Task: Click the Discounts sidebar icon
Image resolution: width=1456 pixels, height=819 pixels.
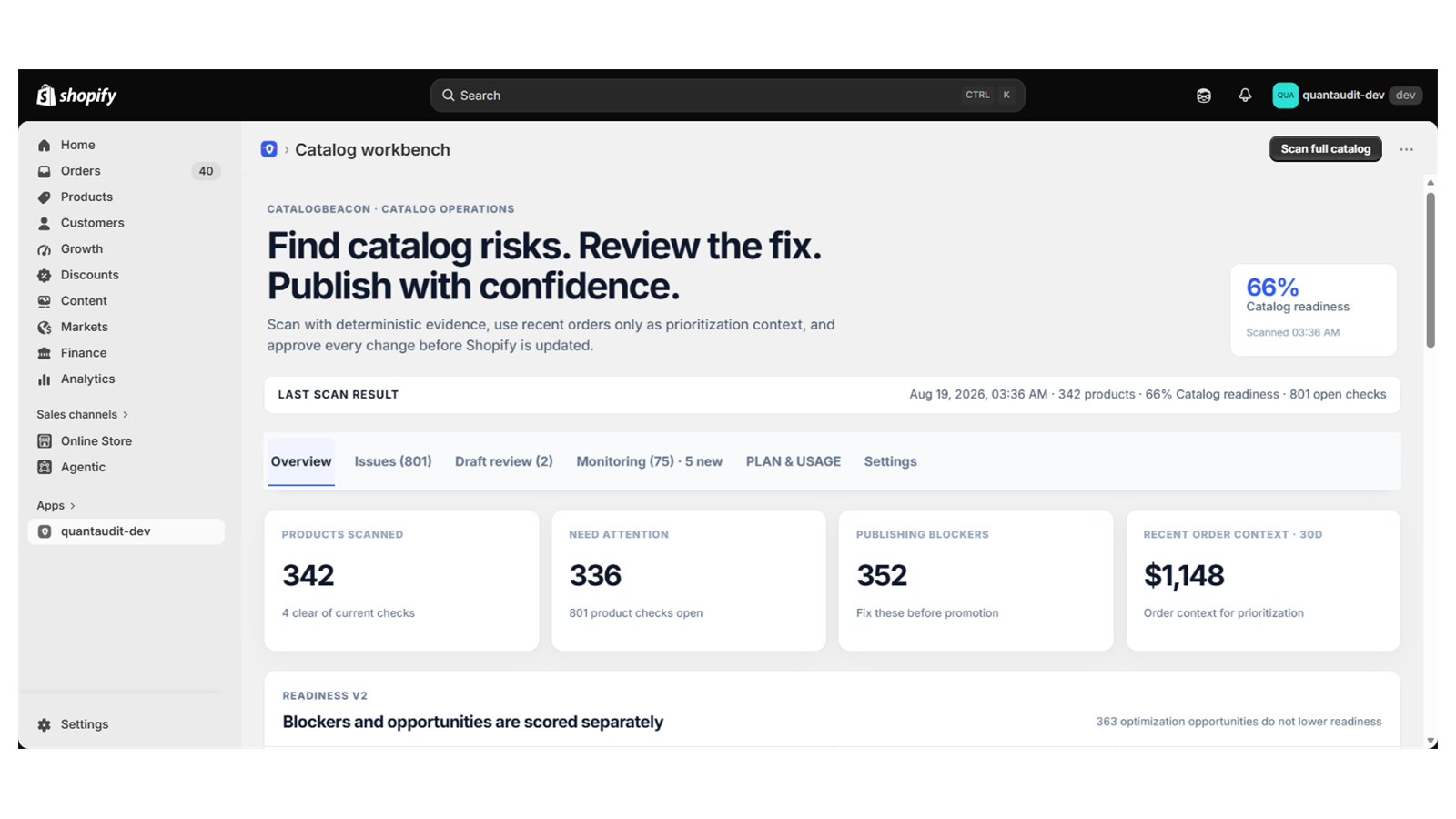Action: click(44, 275)
